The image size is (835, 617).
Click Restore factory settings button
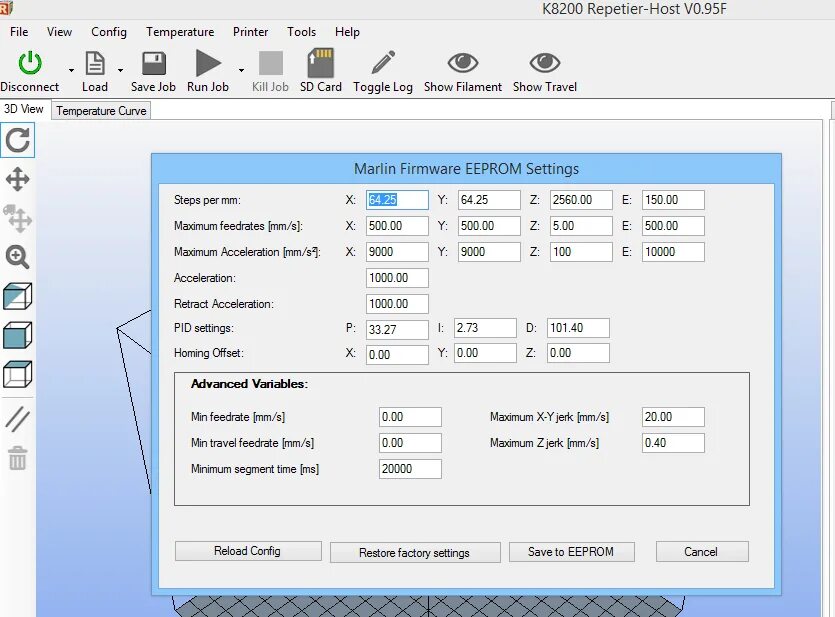point(415,553)
